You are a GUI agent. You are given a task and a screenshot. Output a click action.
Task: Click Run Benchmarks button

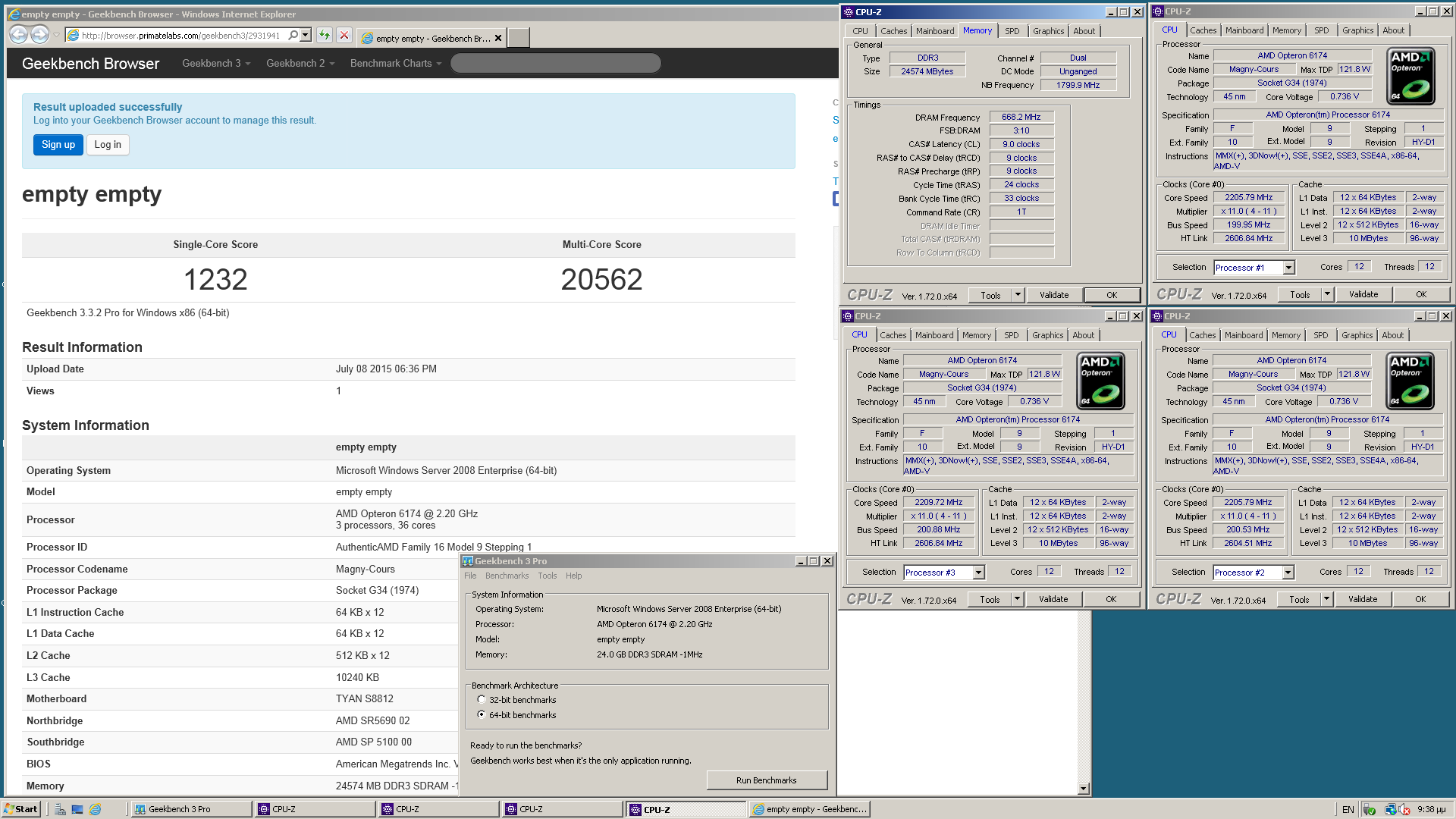[767, 780]
